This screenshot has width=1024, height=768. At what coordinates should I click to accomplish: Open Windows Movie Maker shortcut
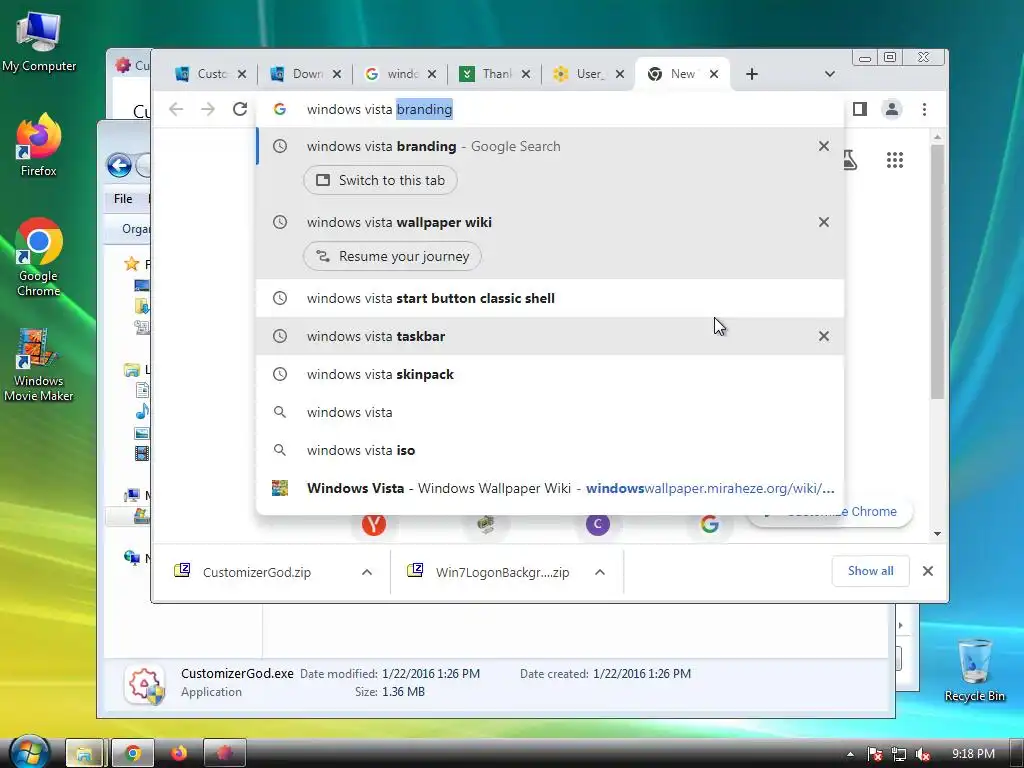39,365
